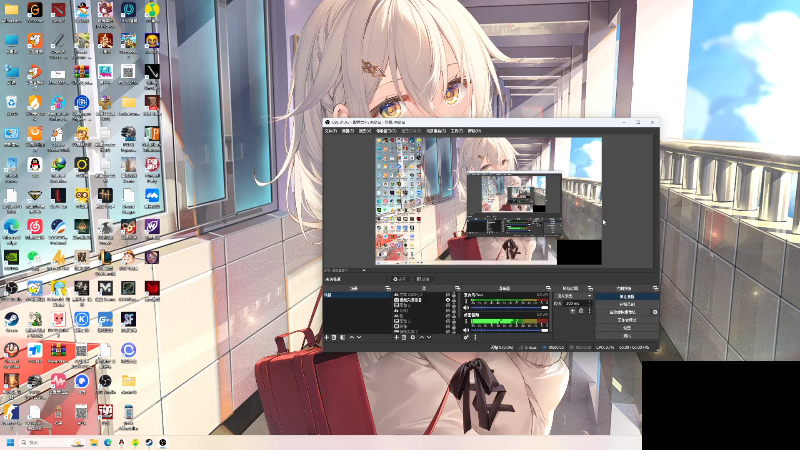800x450 pixels.
Task: Click the virtual camera button in Controls dock
Action: click(x=623, y=312)
